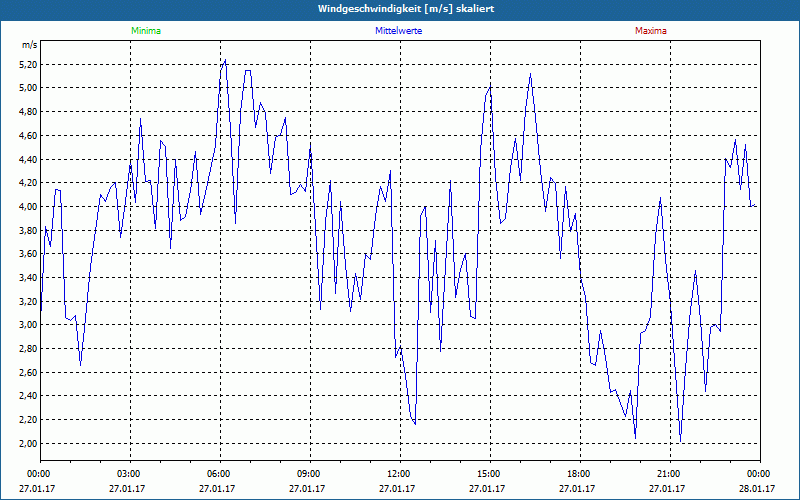The width and height of the screenshot is (800, 500).
Task: Click the m/s unit label on the y-axis
Action: coord(30,45)
